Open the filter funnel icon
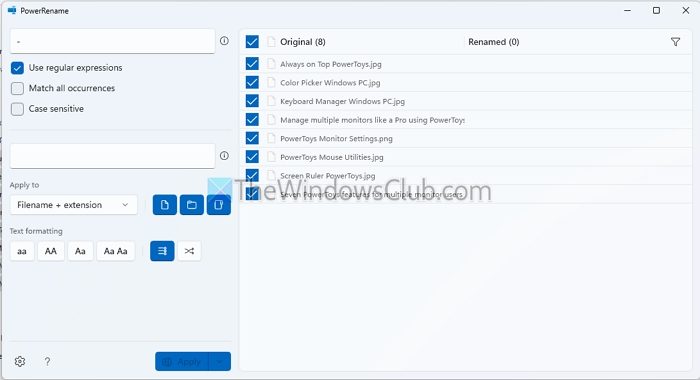The width and height of the screenshot is (700, 380). (675, 42)
